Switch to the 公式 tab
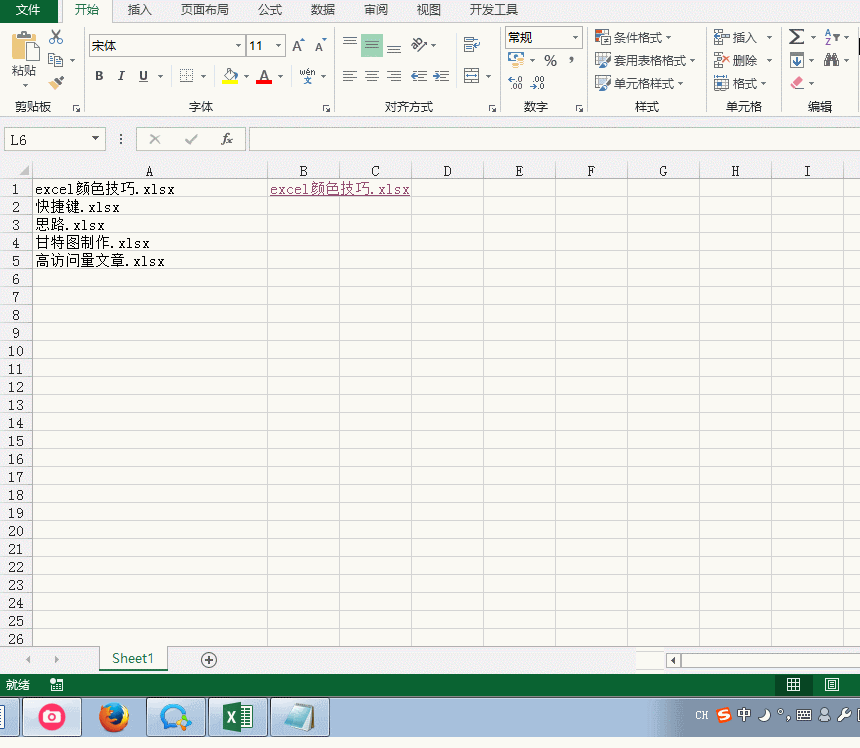The image size is (860, 748). [270, 10]
